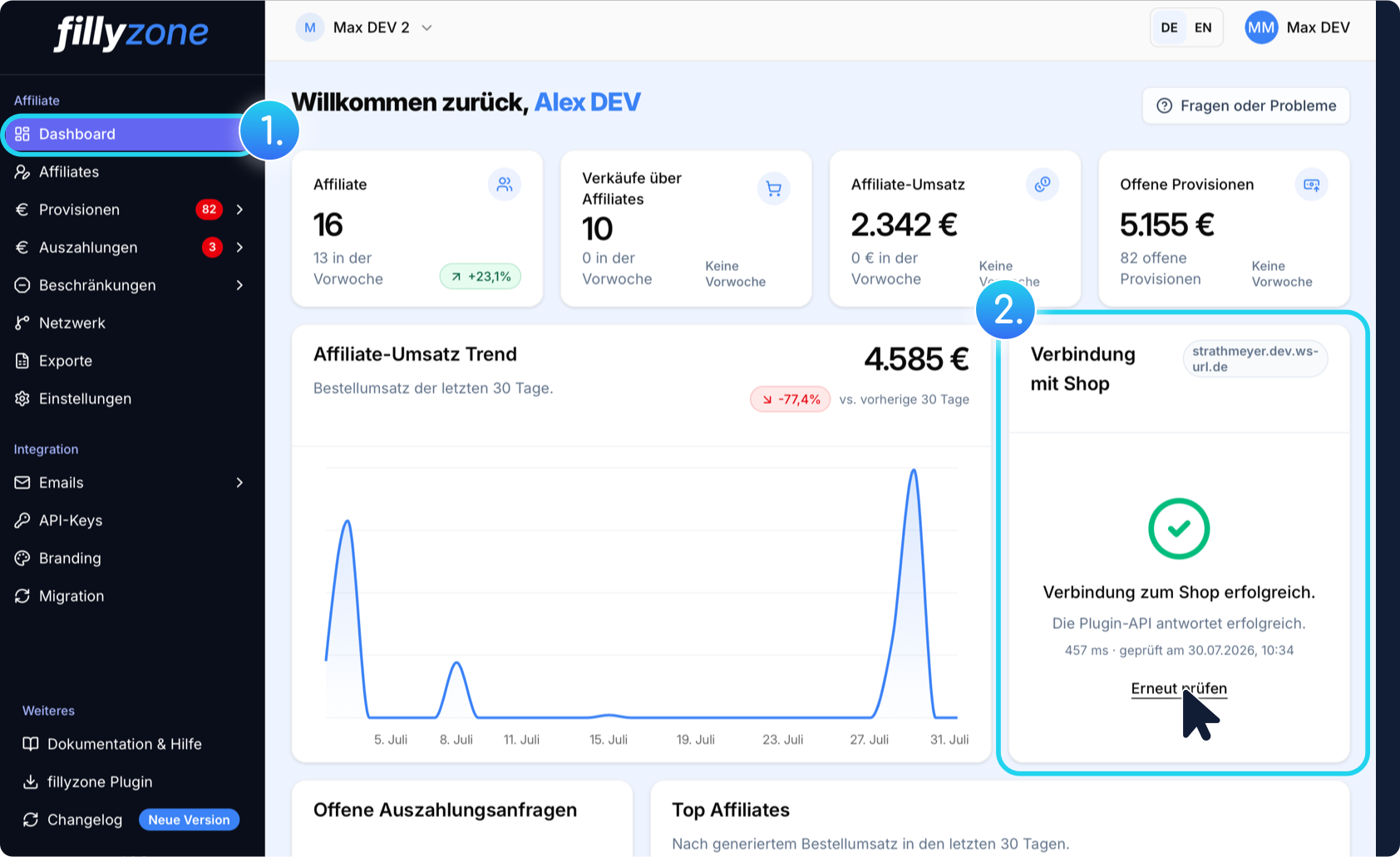Click the Alex DEV name in greeting
This screenshot has height=857, width=1400.
587,102
